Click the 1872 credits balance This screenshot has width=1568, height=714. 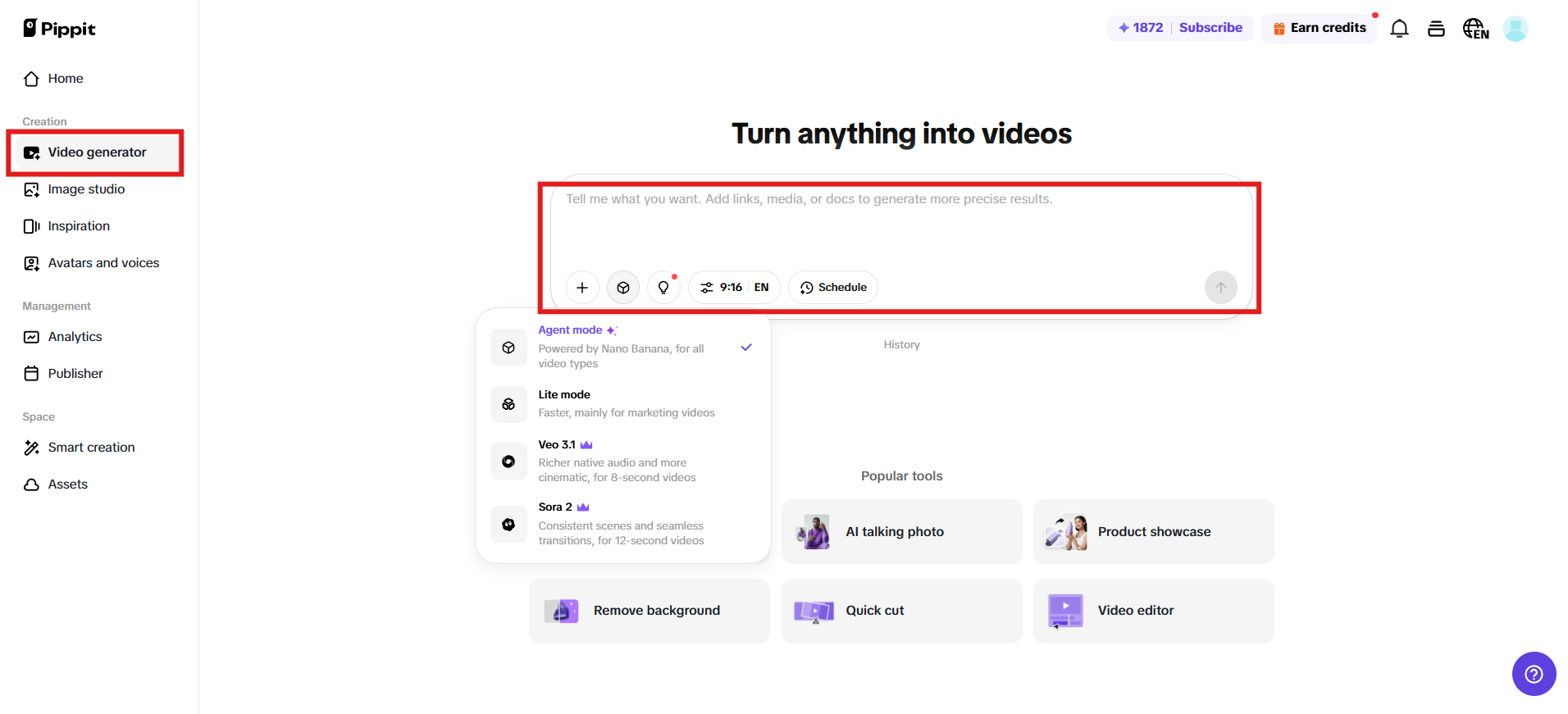[1141, 28]
